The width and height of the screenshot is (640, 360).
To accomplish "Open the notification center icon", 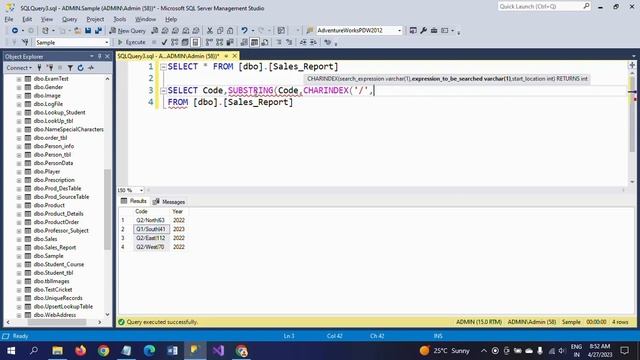I will (624, 351).
